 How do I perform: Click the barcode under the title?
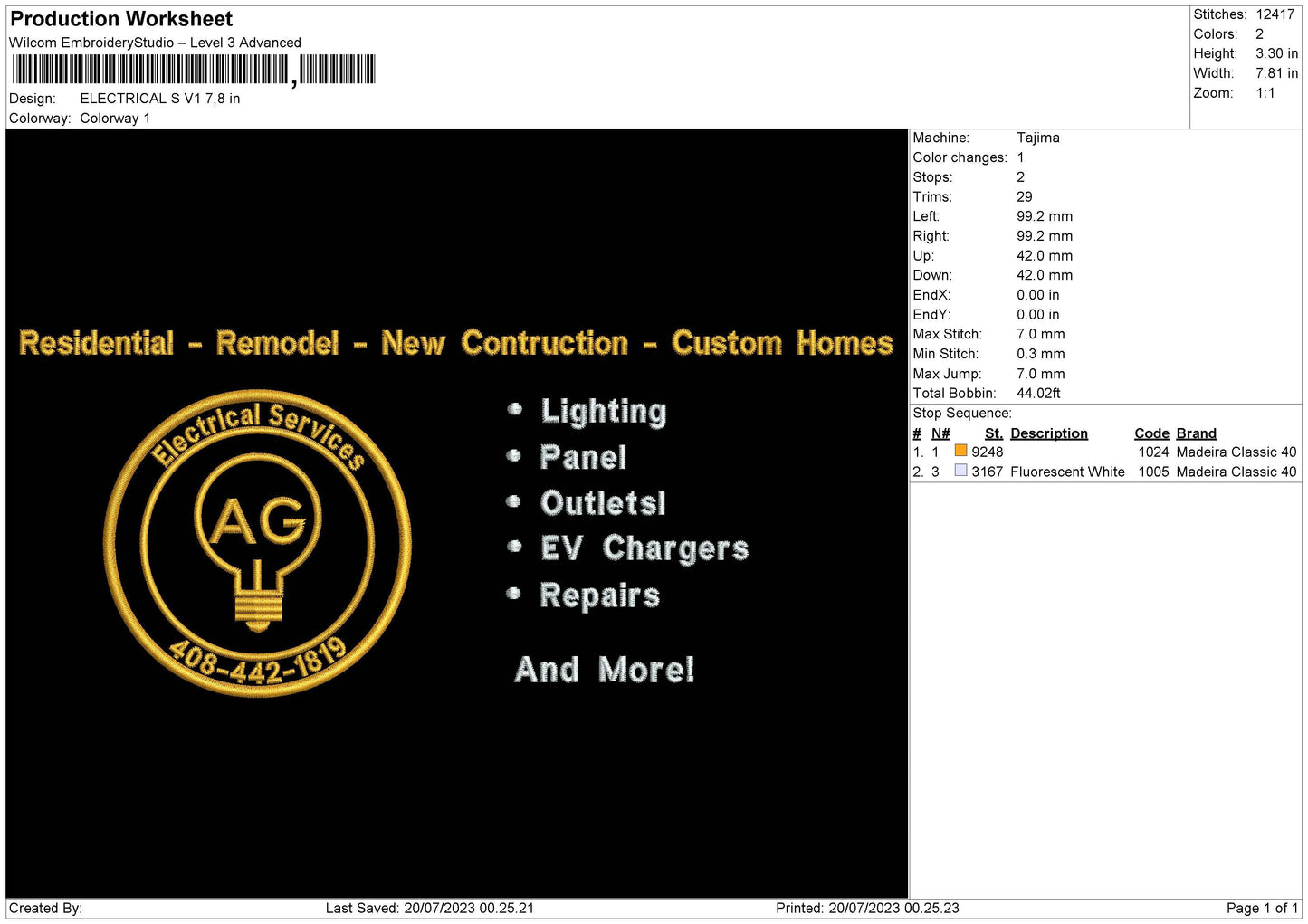coord(194,70)
